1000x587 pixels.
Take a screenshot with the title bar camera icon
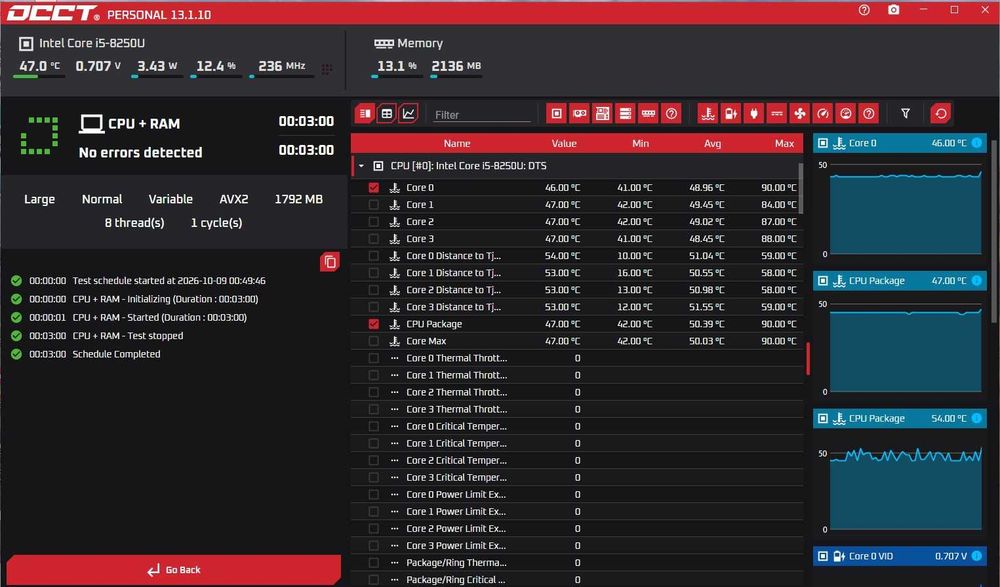(893, 10)
